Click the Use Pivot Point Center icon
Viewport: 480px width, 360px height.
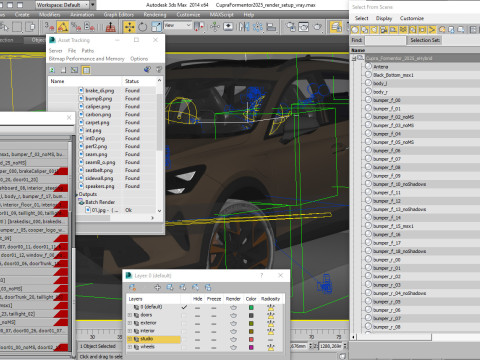pyautogui.click(x=200, y=26)
